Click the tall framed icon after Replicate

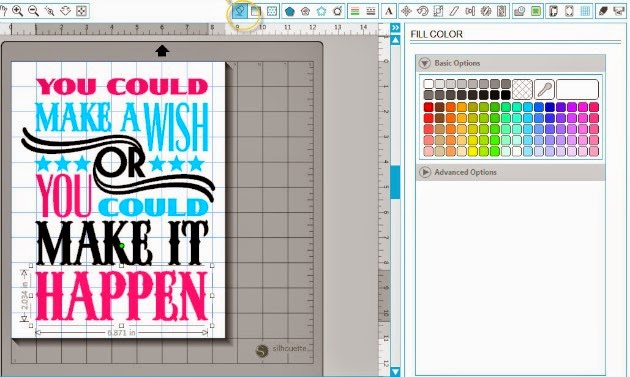[x=502, y=11]
